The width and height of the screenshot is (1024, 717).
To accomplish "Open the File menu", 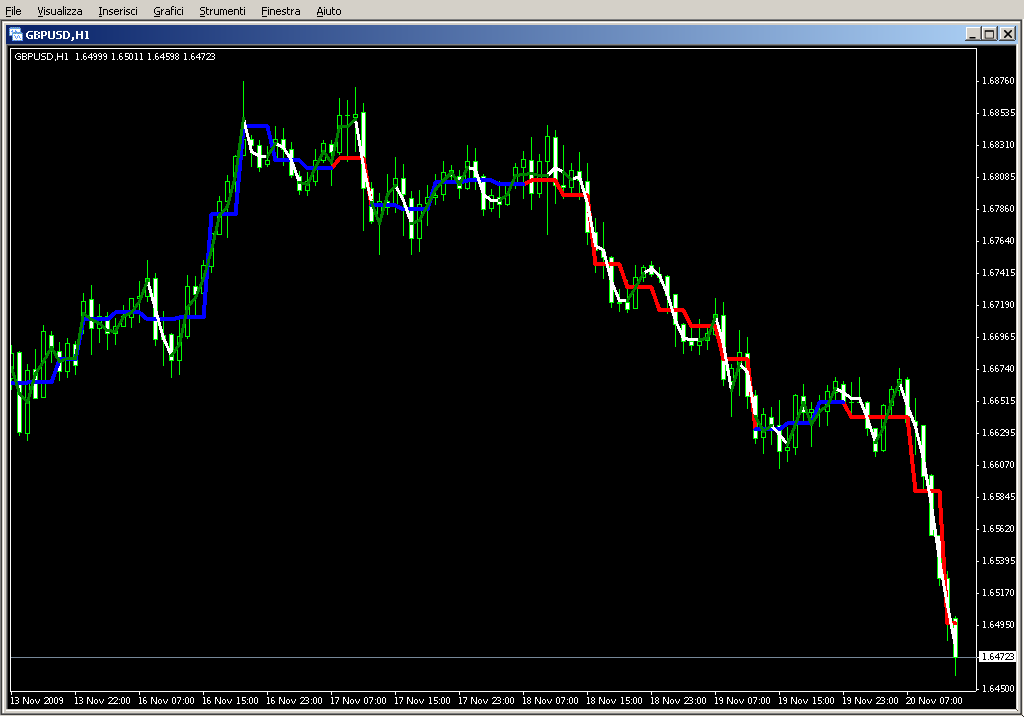I will 13,11.
